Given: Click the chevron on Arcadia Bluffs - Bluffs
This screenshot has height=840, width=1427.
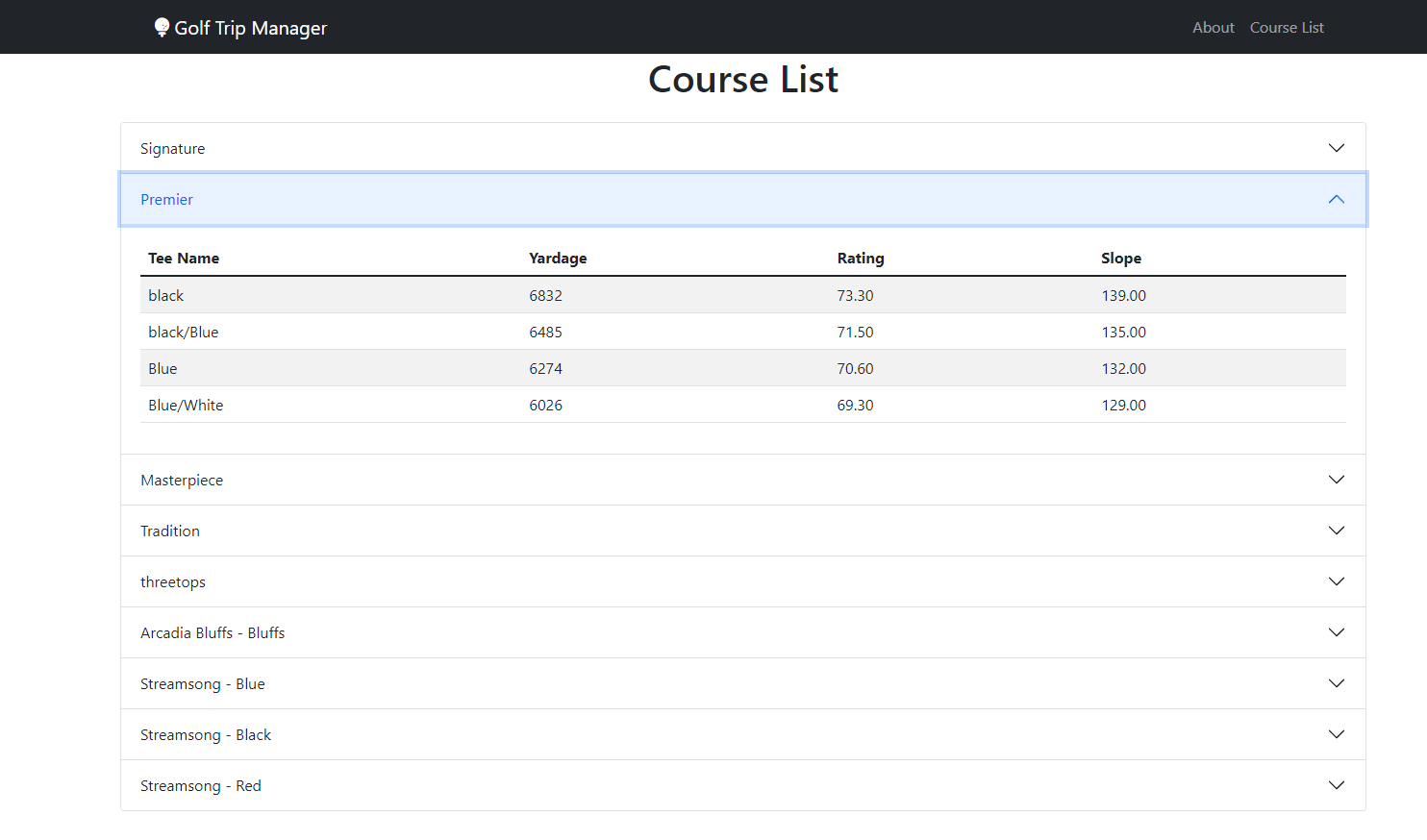Looking at the screenshot, I should click(x=1336, y=632).
